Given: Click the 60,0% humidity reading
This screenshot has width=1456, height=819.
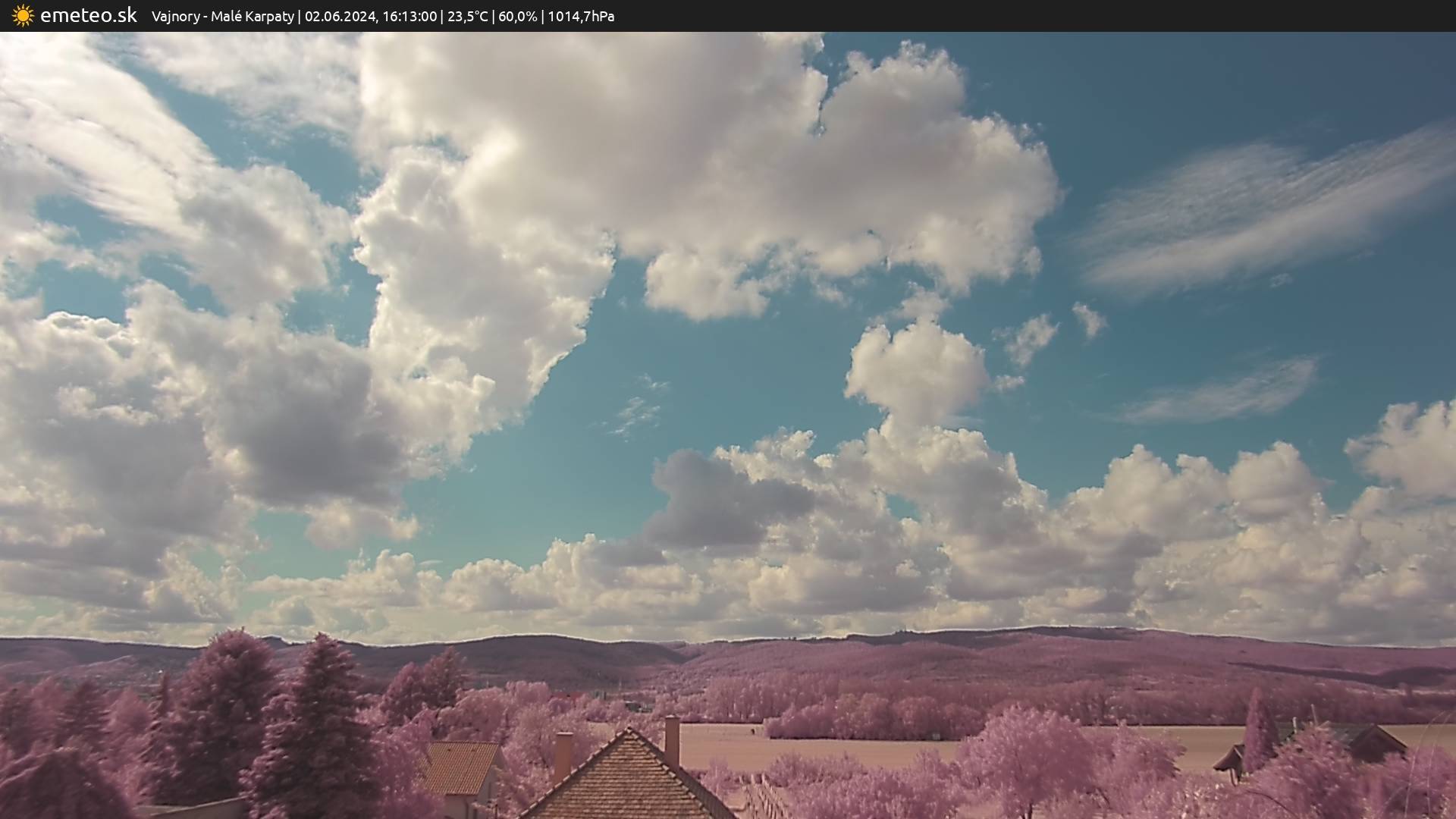Looking at the screenshot, I should (x=517, y=16).
